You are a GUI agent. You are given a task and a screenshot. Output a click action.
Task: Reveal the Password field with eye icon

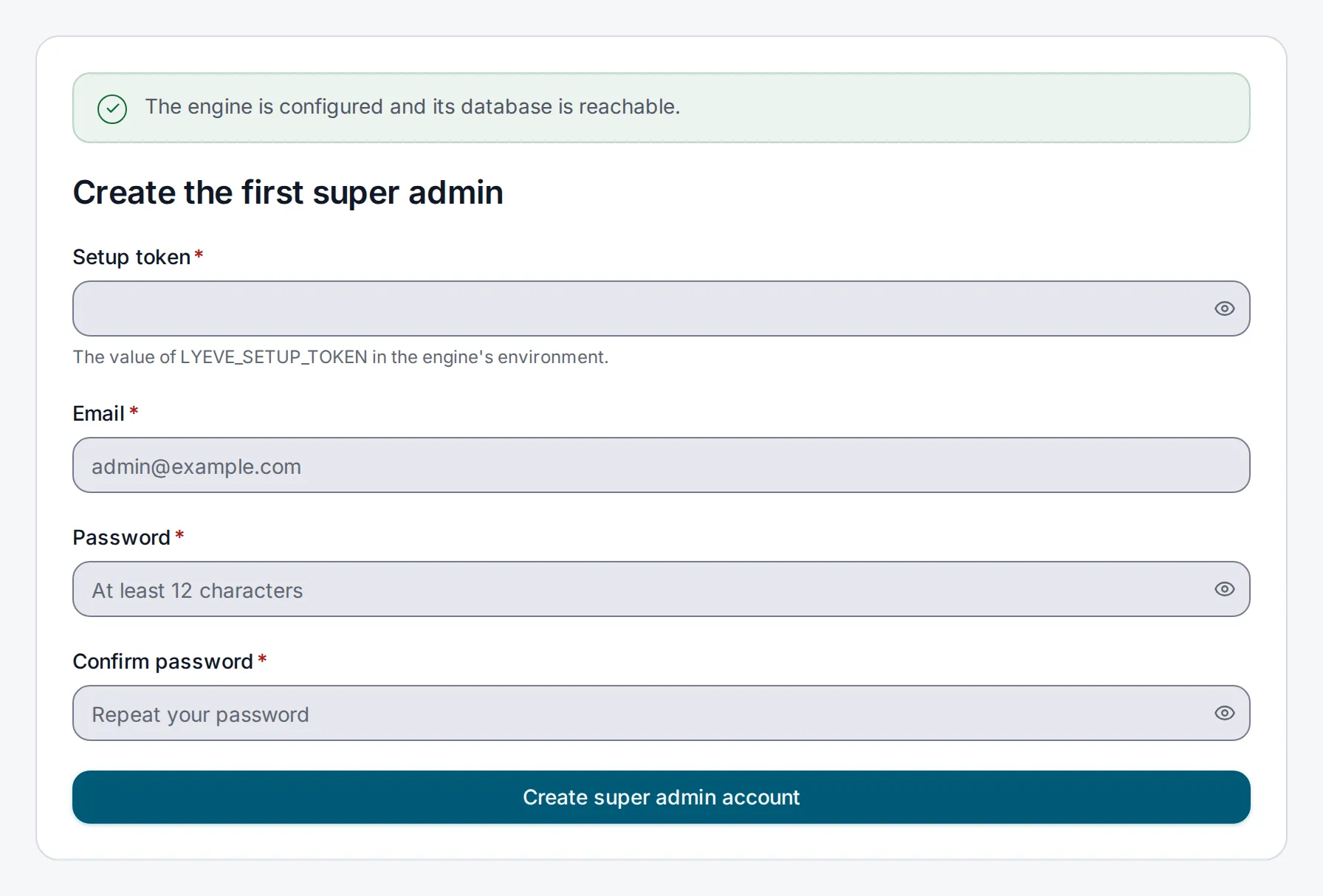(x=1224, y=589)
